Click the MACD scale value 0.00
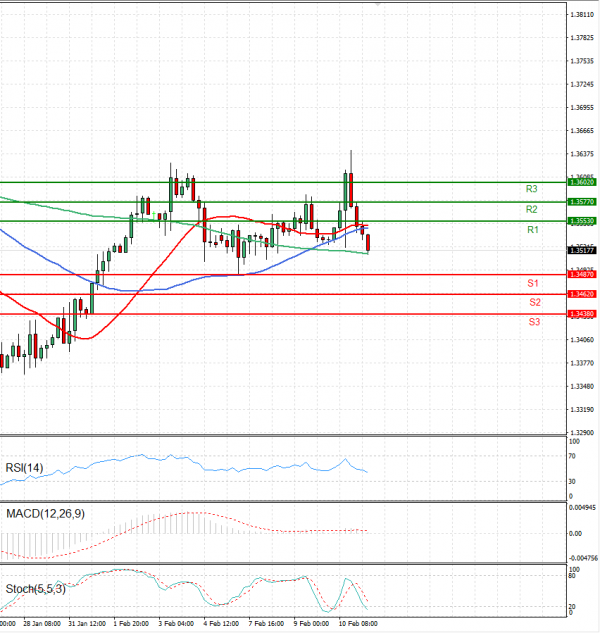The image size is (600, 633). tap(575, 534)
